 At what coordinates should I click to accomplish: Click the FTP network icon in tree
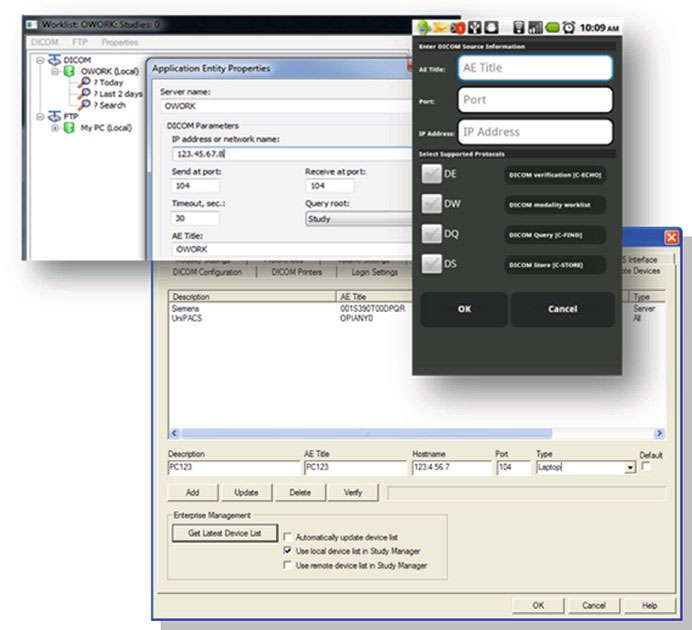click(54, 116)
